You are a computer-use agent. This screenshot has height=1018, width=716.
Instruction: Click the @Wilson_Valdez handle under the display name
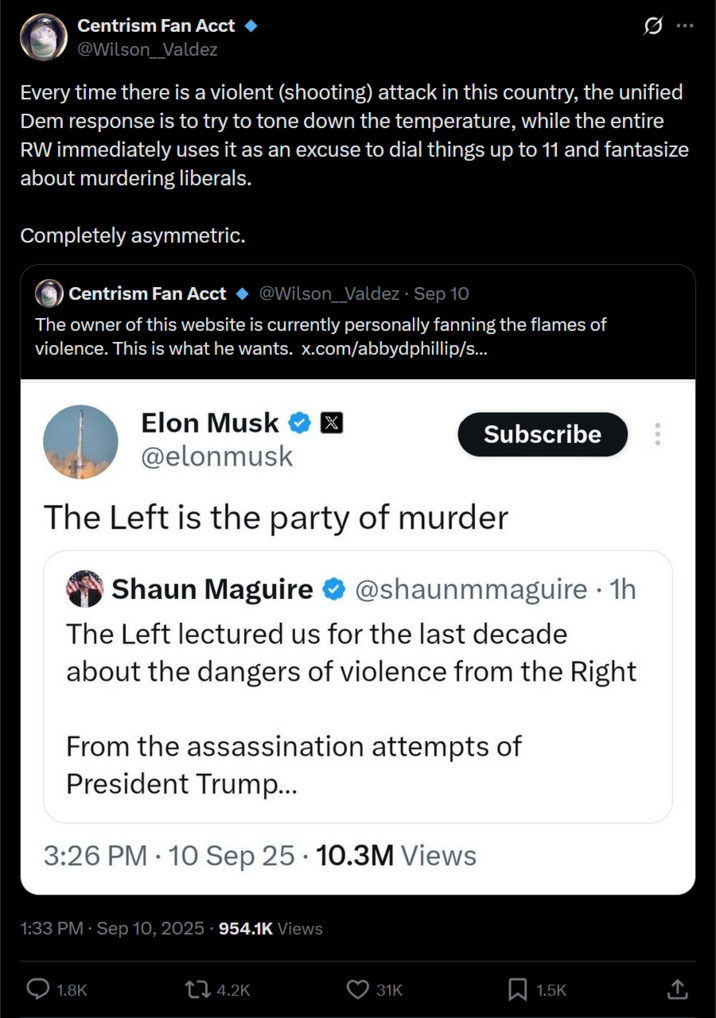click(148, 46)
